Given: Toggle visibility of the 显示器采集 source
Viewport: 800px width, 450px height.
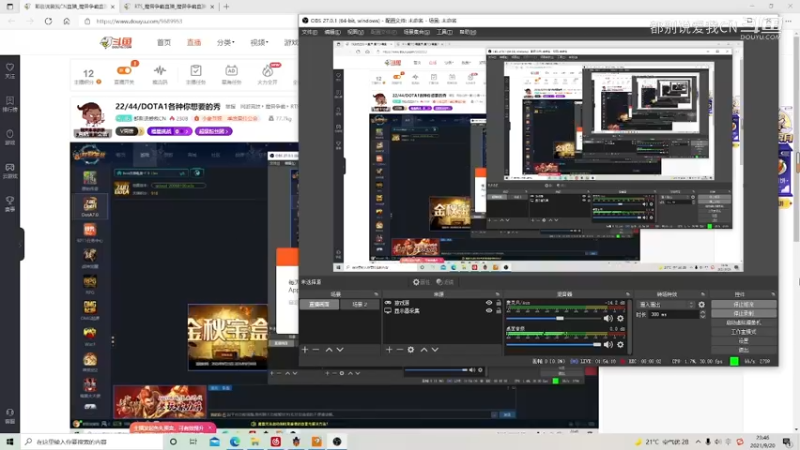Looking at the screenshot, I should (489, 310).
